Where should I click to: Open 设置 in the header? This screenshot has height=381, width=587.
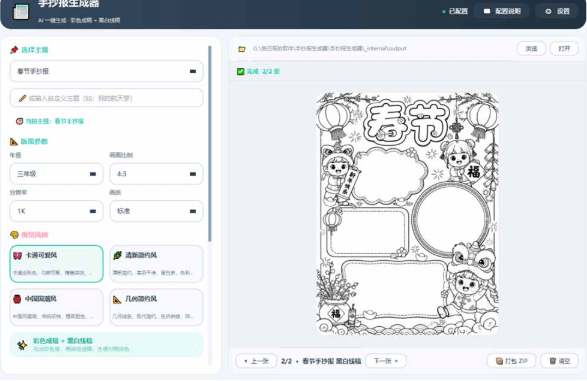pos(557,11)
